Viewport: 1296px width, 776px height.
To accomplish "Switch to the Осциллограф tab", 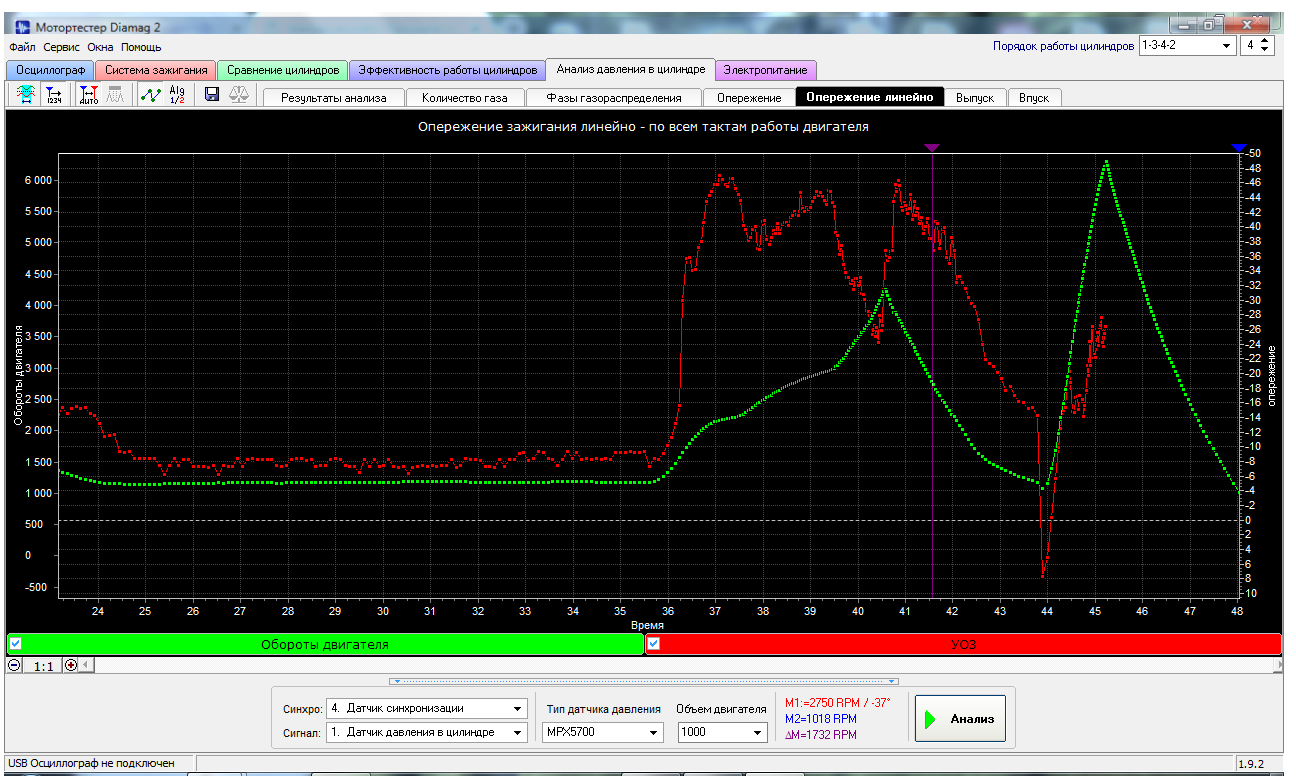I will pyautogui.click(x=50, y=70).
